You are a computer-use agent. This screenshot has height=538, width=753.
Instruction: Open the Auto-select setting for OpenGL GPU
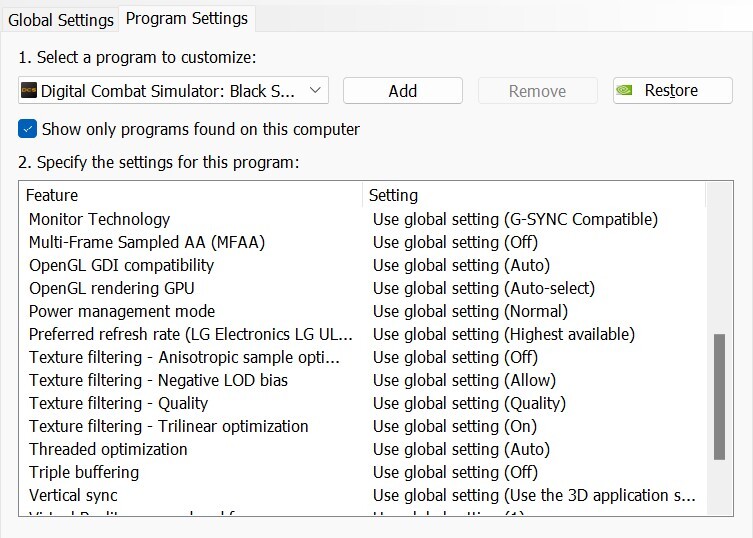[484, 288]
